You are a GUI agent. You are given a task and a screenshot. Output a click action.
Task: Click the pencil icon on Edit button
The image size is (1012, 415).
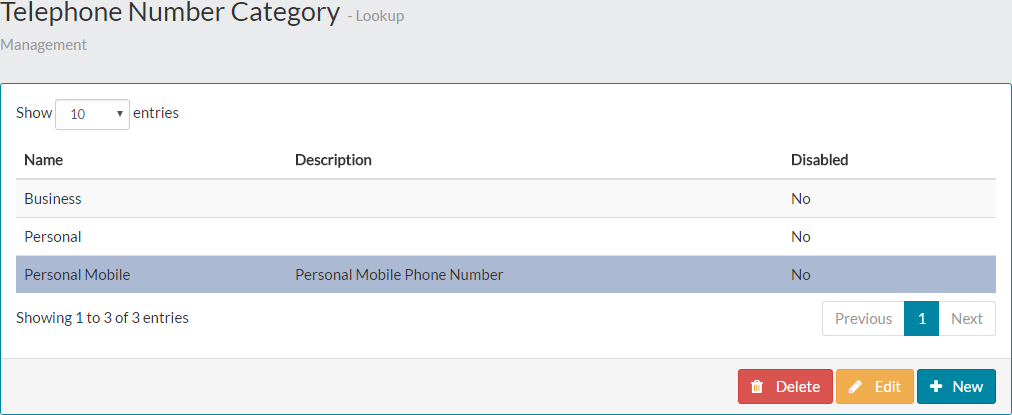[855, 387]
